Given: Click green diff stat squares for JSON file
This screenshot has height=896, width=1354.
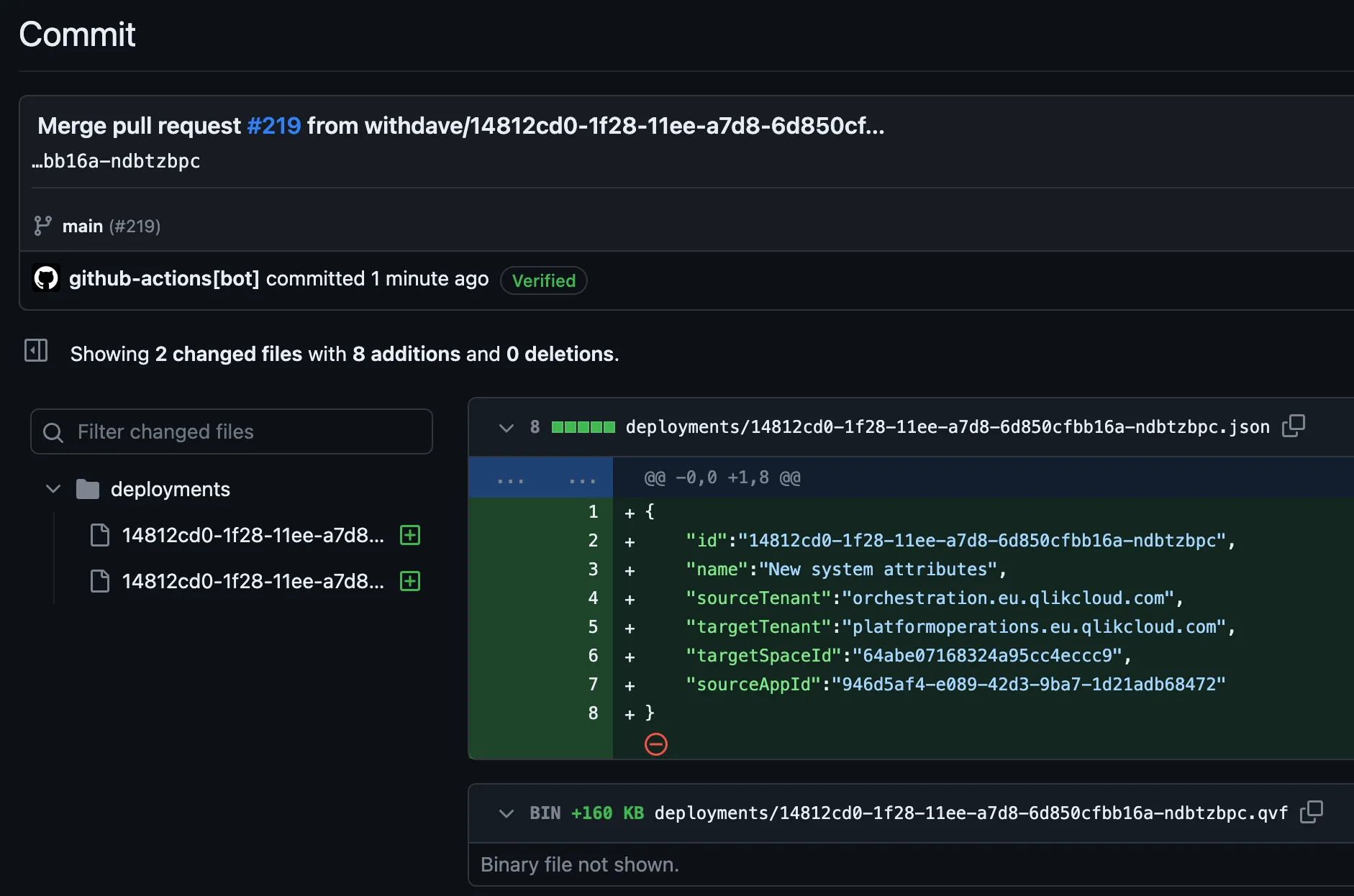Looking at the screenshot, I should click(x=583, y=426).
